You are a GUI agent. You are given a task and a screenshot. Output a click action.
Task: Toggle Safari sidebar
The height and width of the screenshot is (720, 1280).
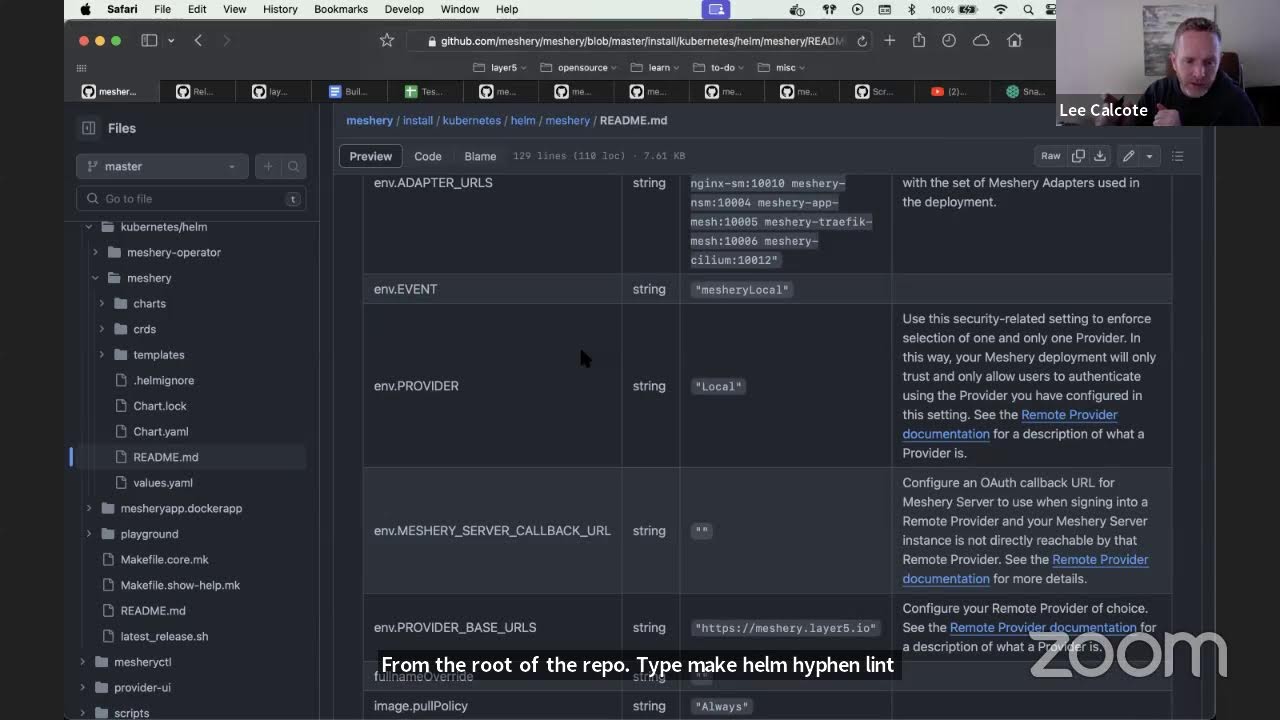pos(149,40)
